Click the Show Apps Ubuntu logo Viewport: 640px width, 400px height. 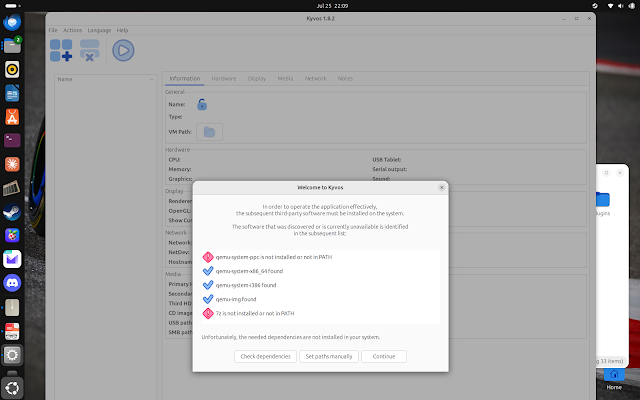[12, 388]
